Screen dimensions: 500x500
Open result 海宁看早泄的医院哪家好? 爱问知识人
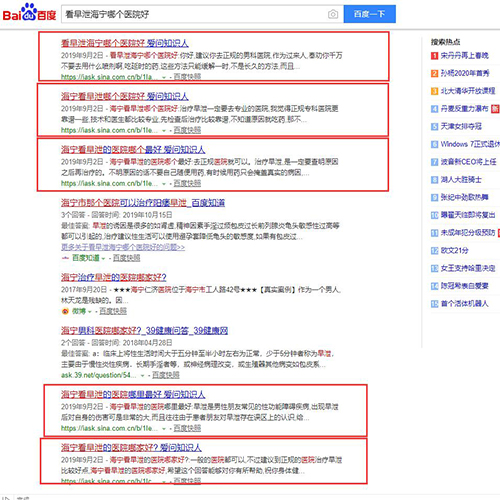(131, 448)
